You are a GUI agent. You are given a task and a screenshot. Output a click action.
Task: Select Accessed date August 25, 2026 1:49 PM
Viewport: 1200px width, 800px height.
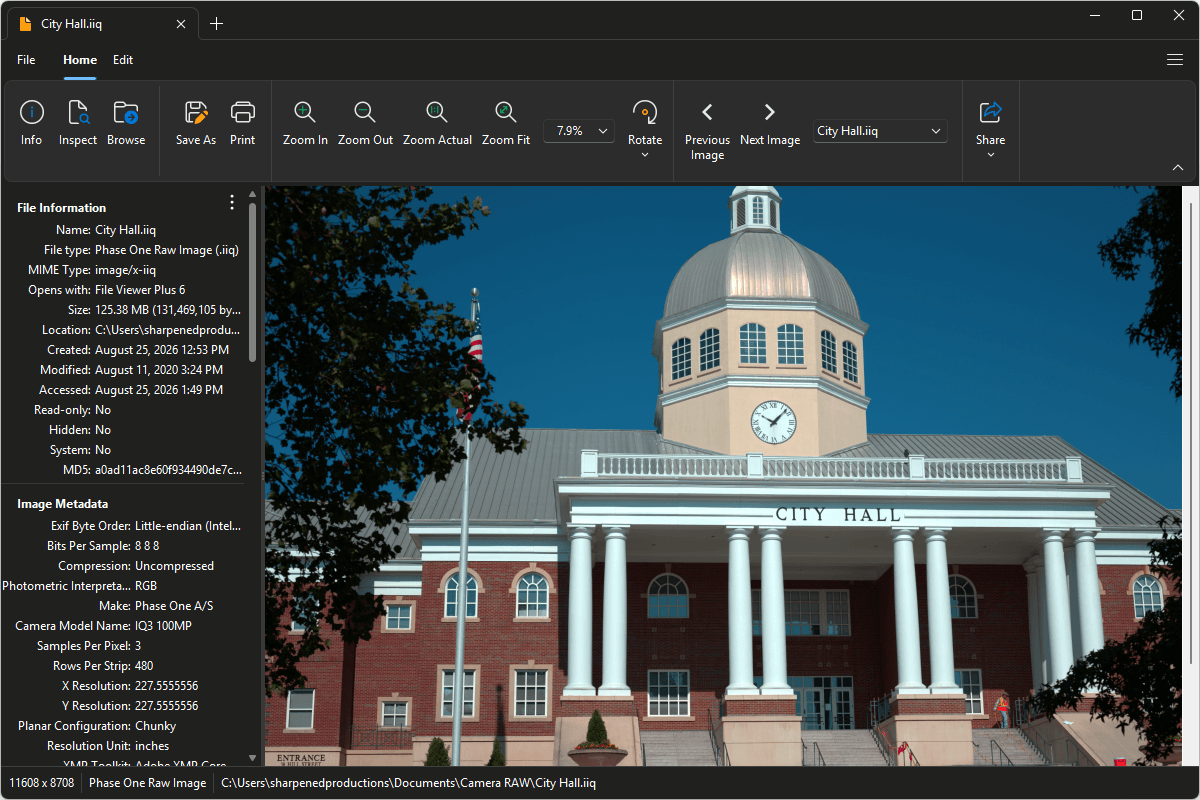point(159,390)
